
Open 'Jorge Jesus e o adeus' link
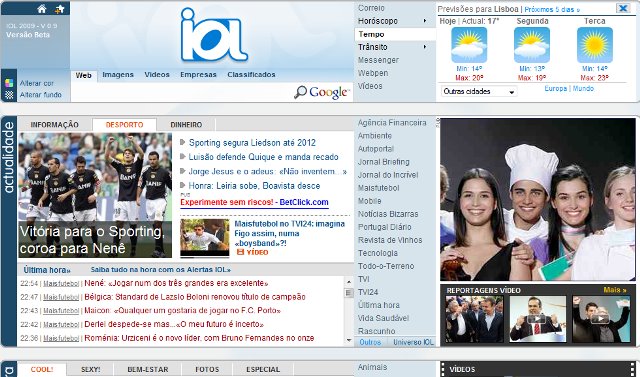(x=267, y=171)
